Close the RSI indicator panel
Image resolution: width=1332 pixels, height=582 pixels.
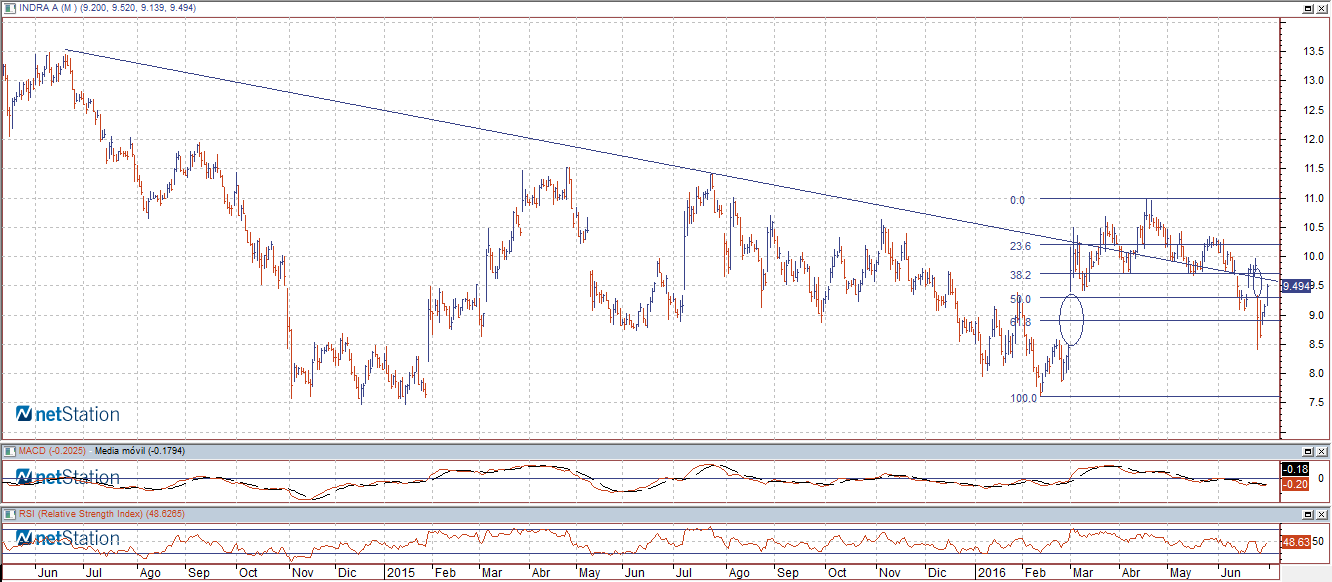tap(1321, 514)
